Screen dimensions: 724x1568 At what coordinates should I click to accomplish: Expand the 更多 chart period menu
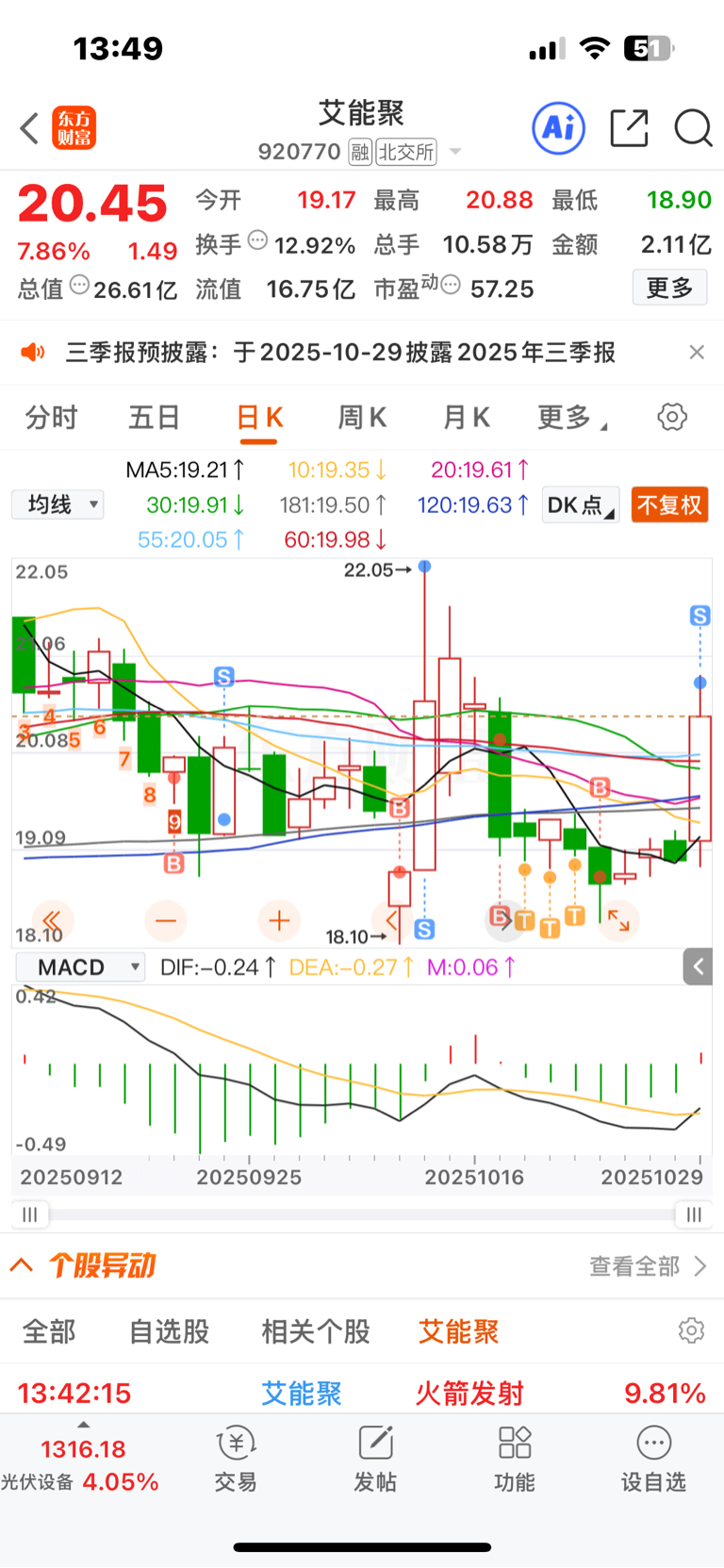tap(572, 418)
